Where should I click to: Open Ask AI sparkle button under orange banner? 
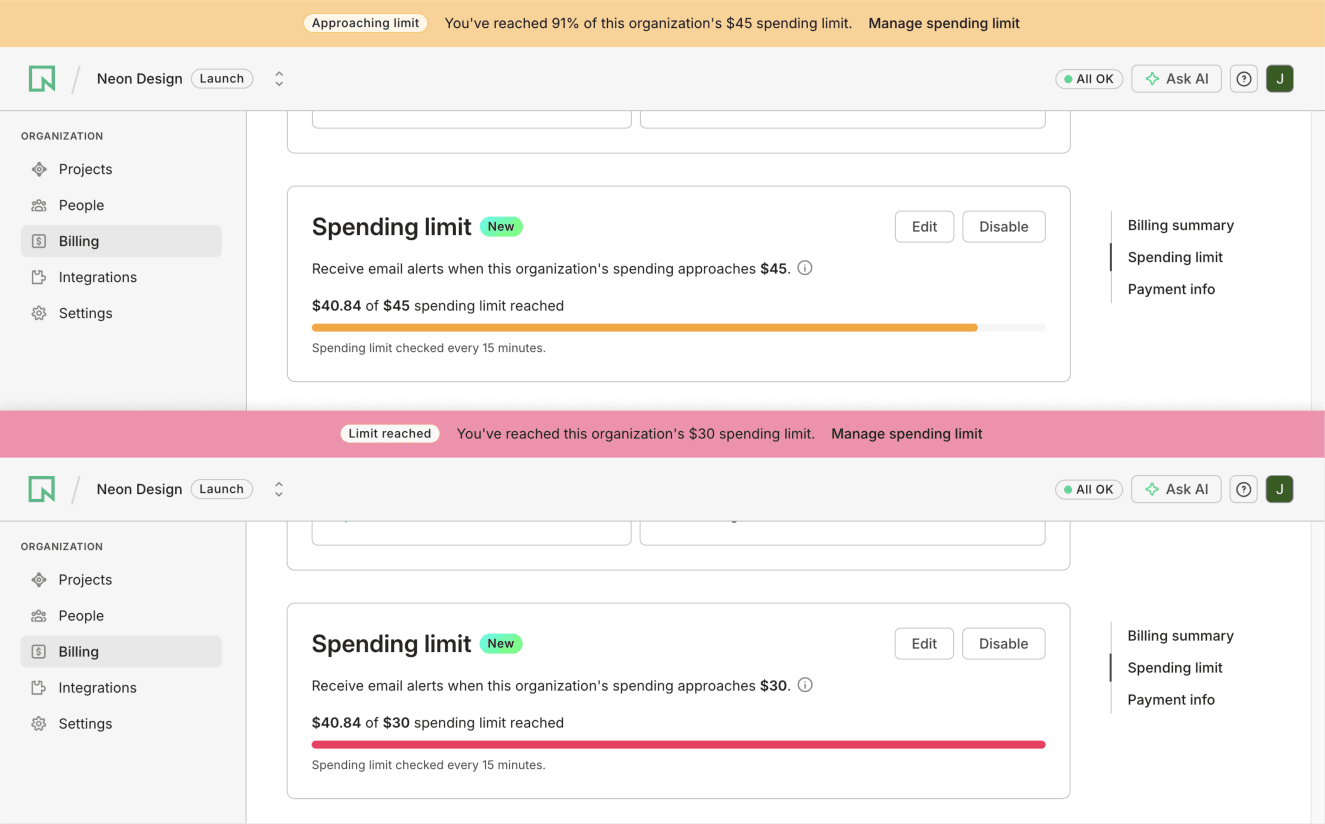tap(1176, 79)
